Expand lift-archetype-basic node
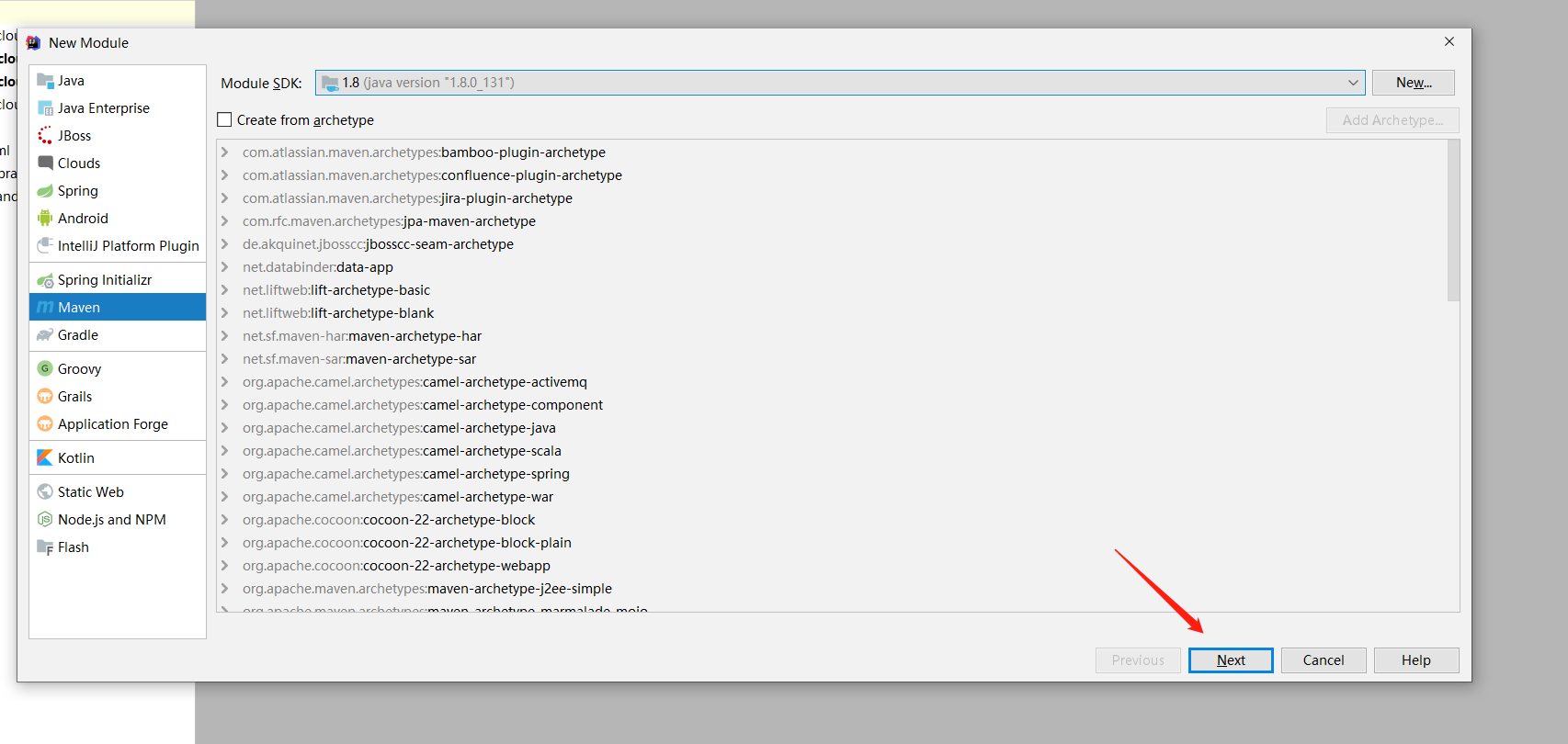Screen dimensions: 1568x744 click(x=224, y=290)
